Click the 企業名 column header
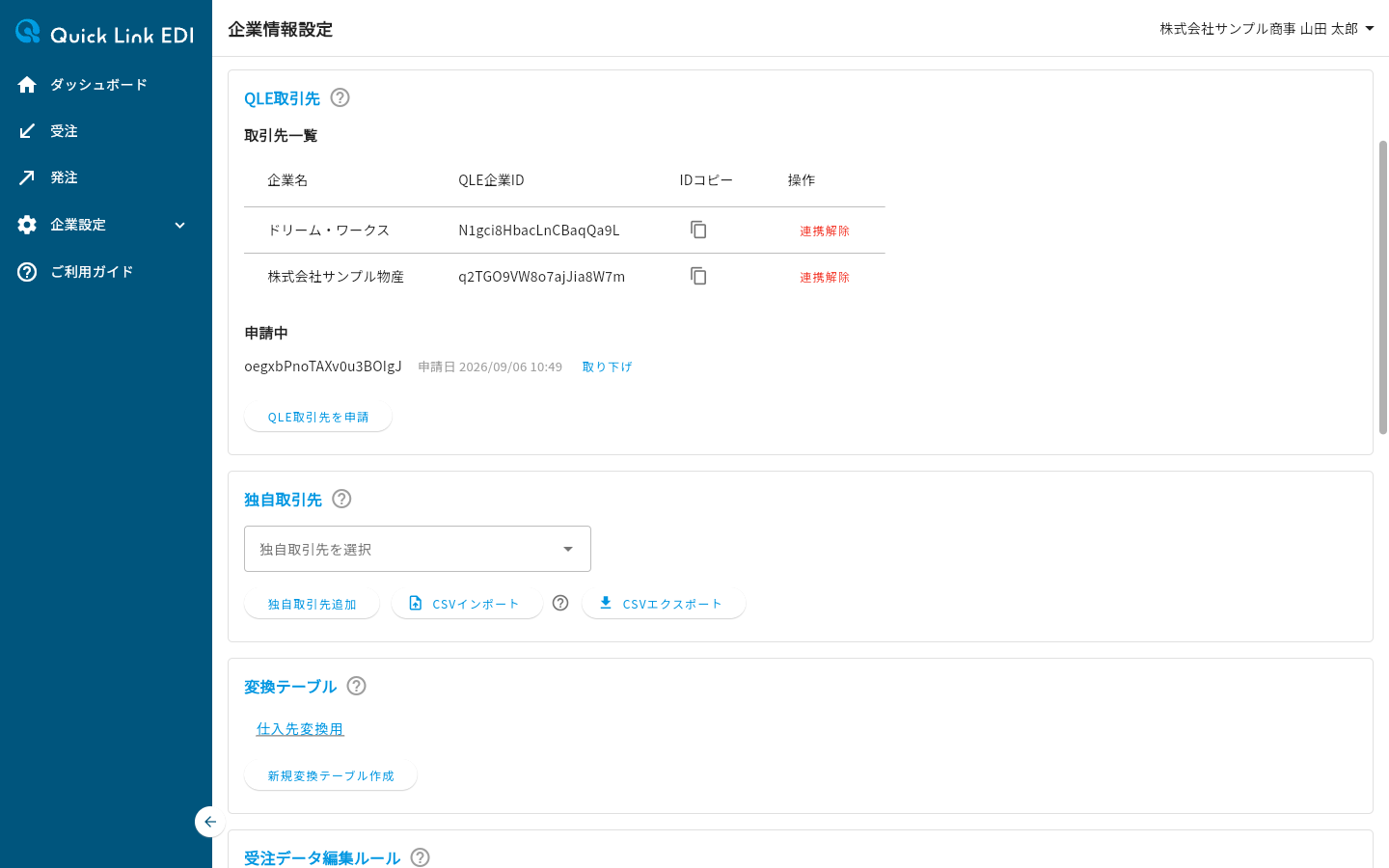The image size is (1389, 868). [x=287, y=180]
